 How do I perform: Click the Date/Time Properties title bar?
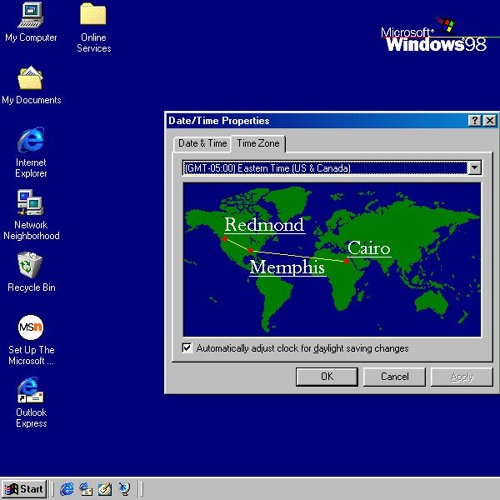point(317,121)
